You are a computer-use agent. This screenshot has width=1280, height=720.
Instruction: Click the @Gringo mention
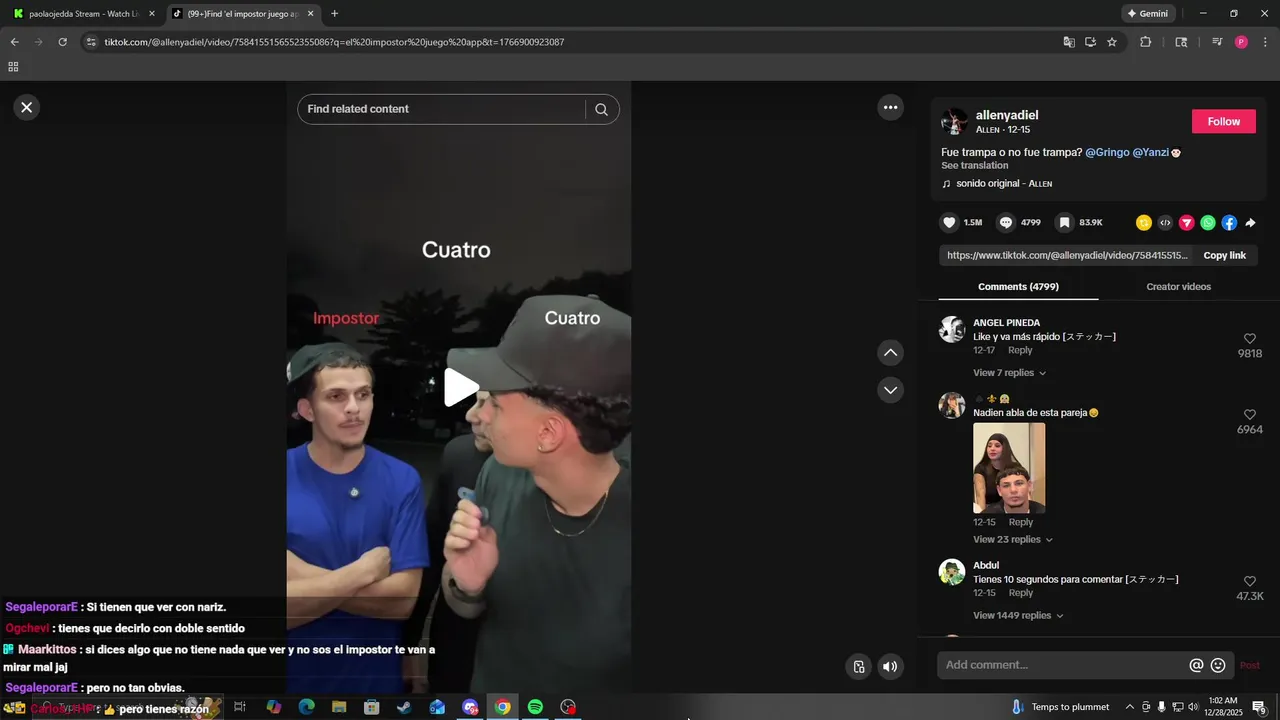point(1107,152)
